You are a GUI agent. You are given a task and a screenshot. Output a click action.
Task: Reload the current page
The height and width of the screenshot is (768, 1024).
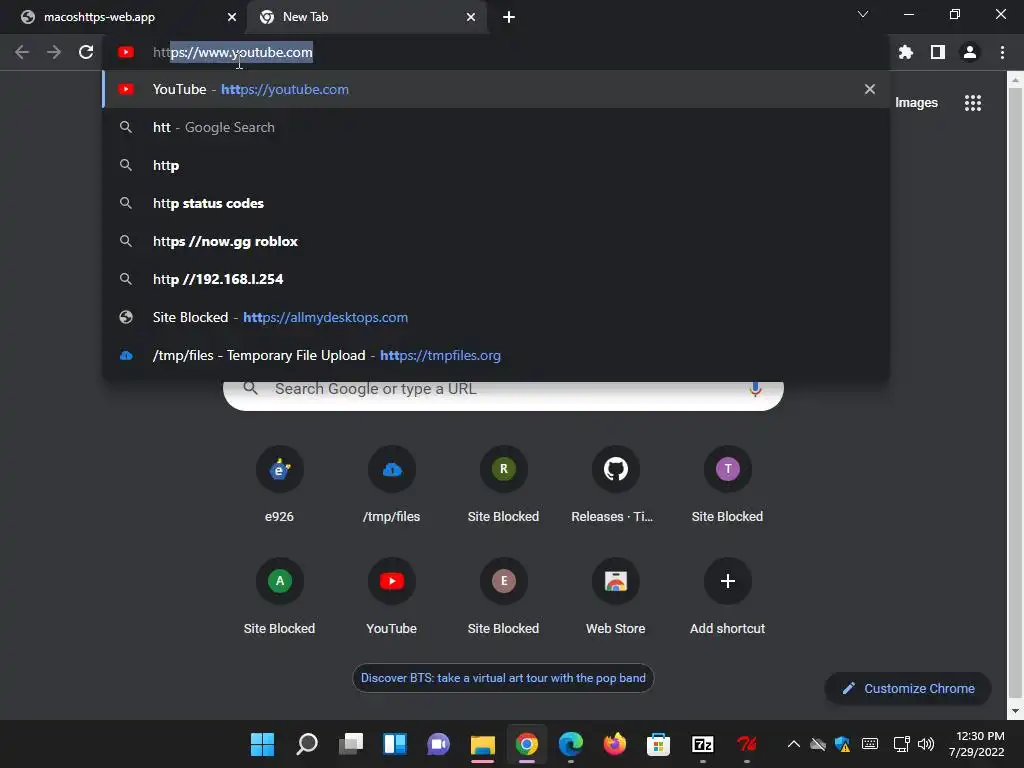[x=86, y=52]
